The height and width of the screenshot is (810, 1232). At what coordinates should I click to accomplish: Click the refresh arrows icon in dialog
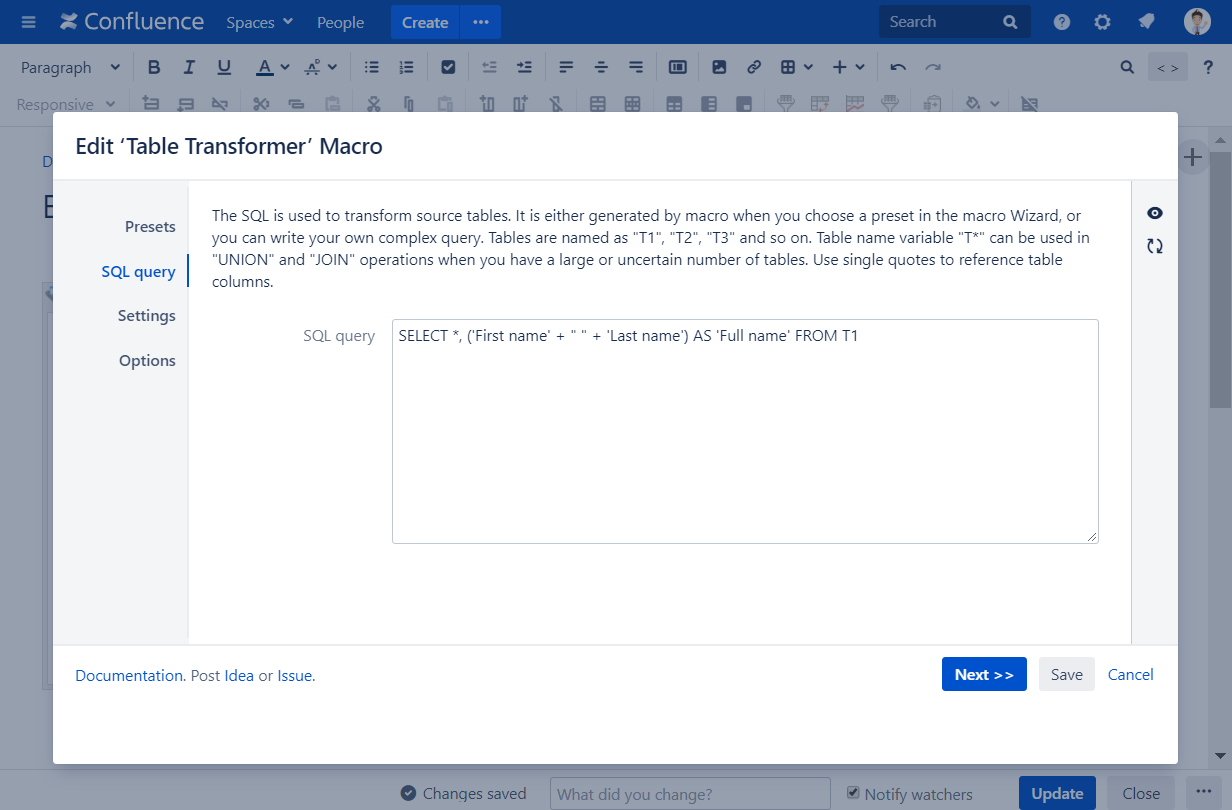point(1155,246)
